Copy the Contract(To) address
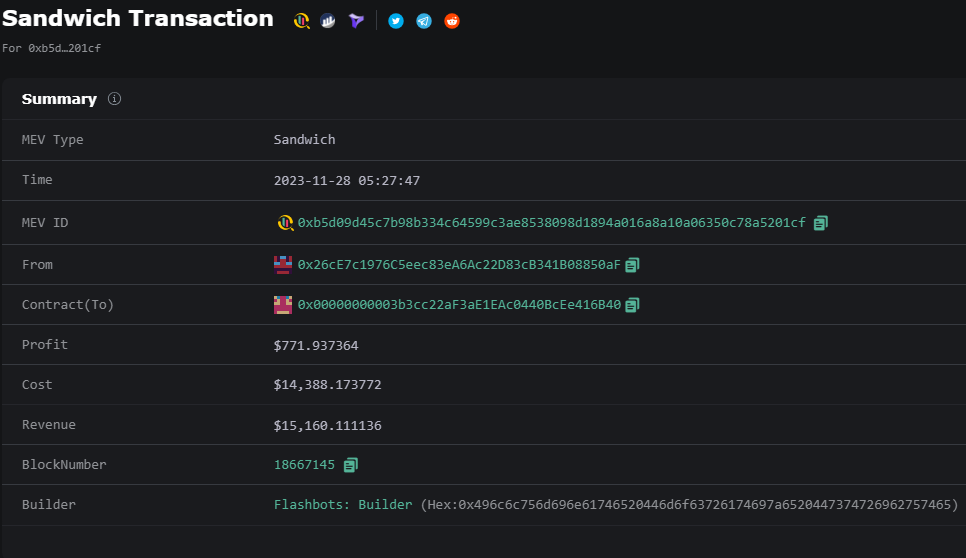This screenshot has width=966, height=558. pyautogui.click(x=632, y=305)
